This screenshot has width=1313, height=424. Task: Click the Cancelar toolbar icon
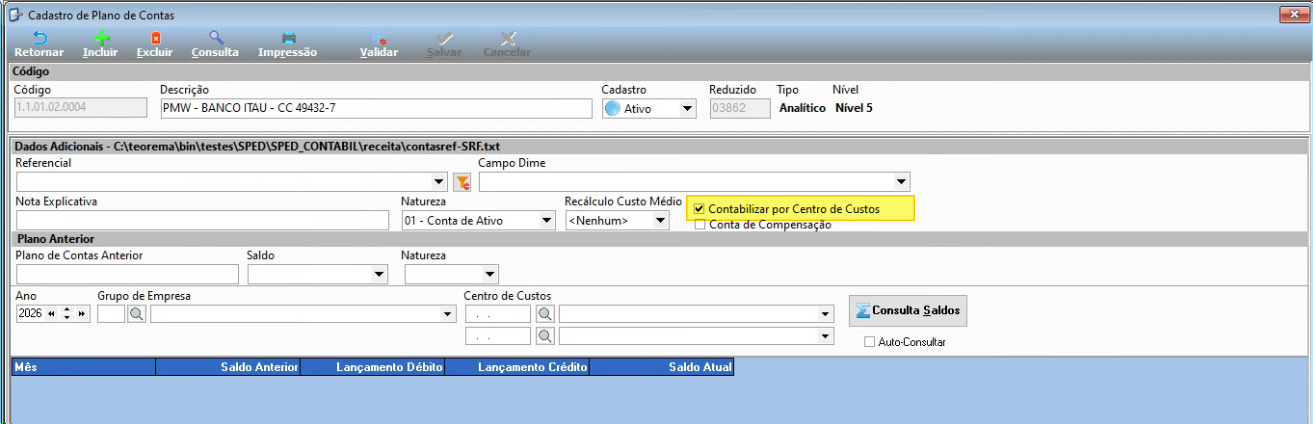[x=507, y=38]
